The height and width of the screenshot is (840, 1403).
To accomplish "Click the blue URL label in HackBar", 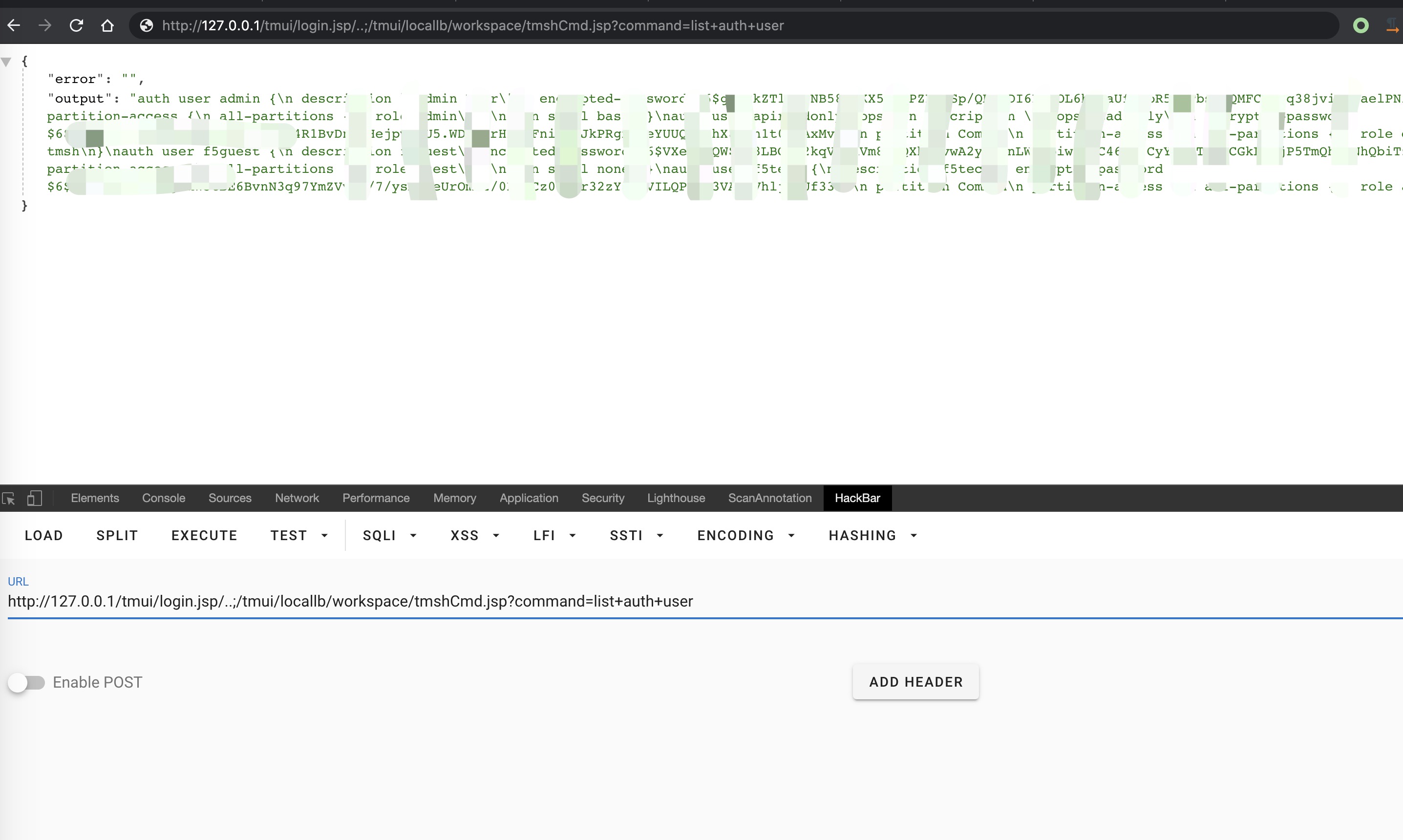I will click(18, 581).
